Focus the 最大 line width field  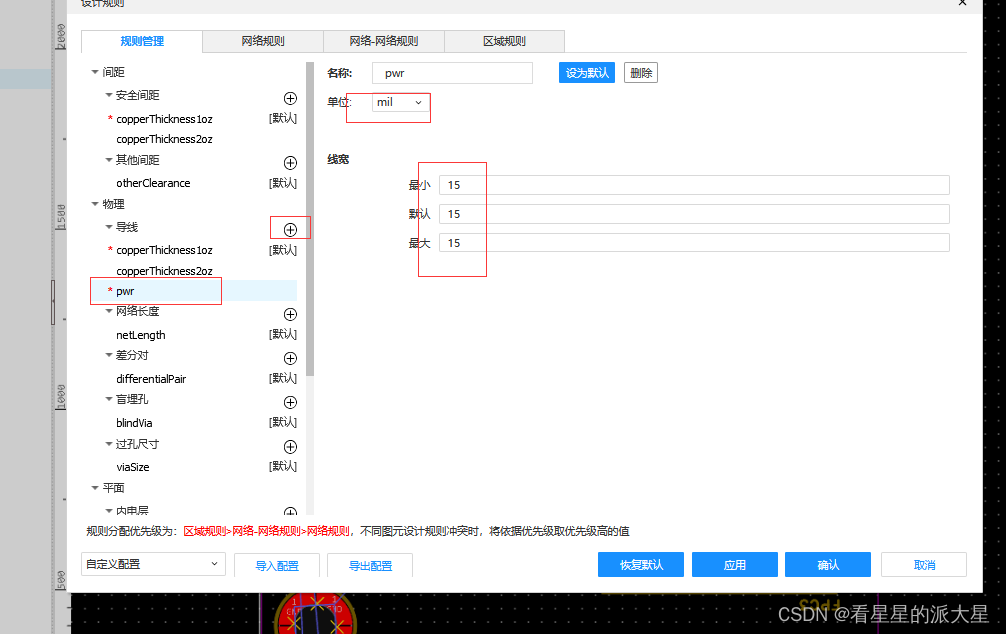[694, 243]
